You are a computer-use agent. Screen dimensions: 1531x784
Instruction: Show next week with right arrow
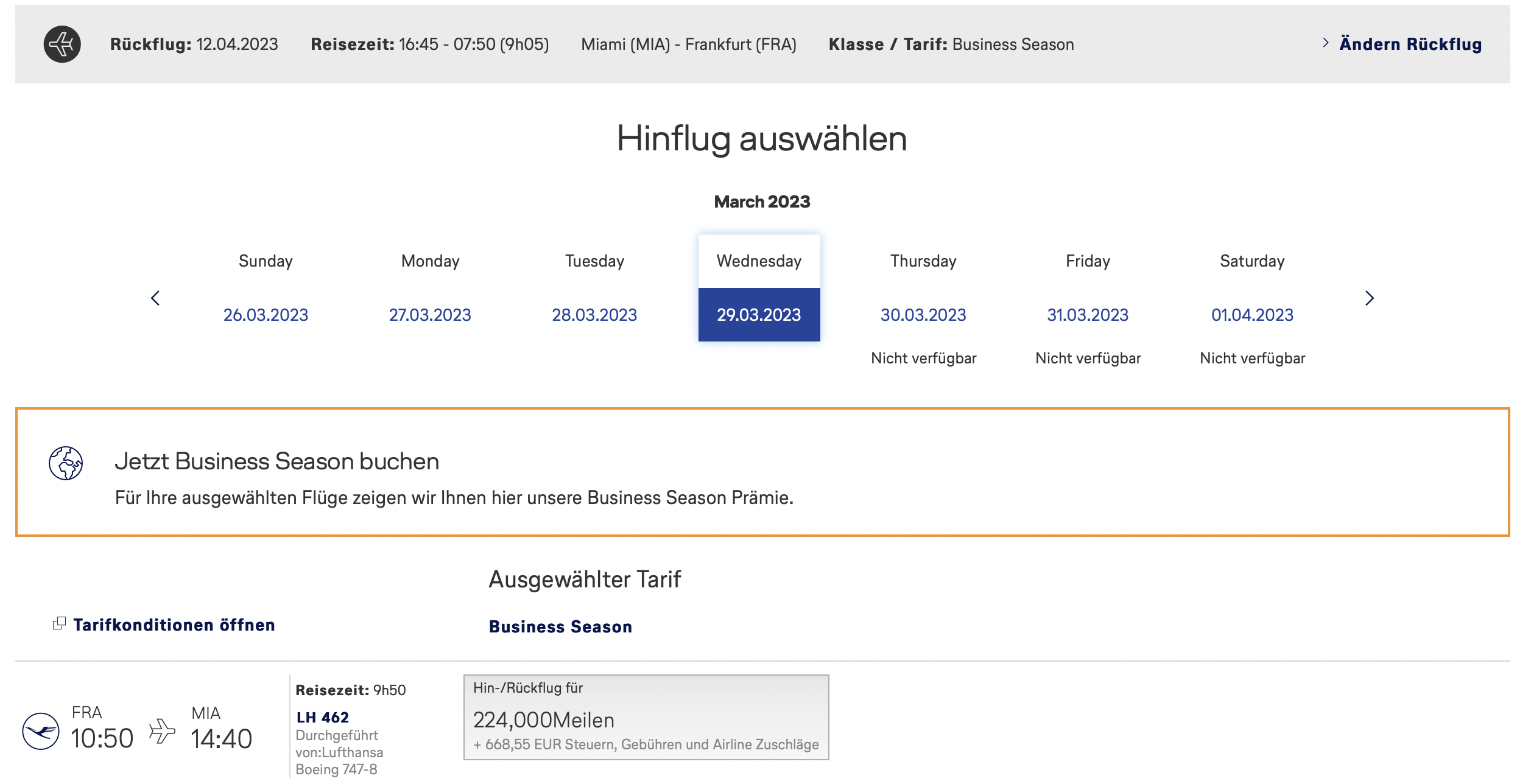coord(1369,298)
